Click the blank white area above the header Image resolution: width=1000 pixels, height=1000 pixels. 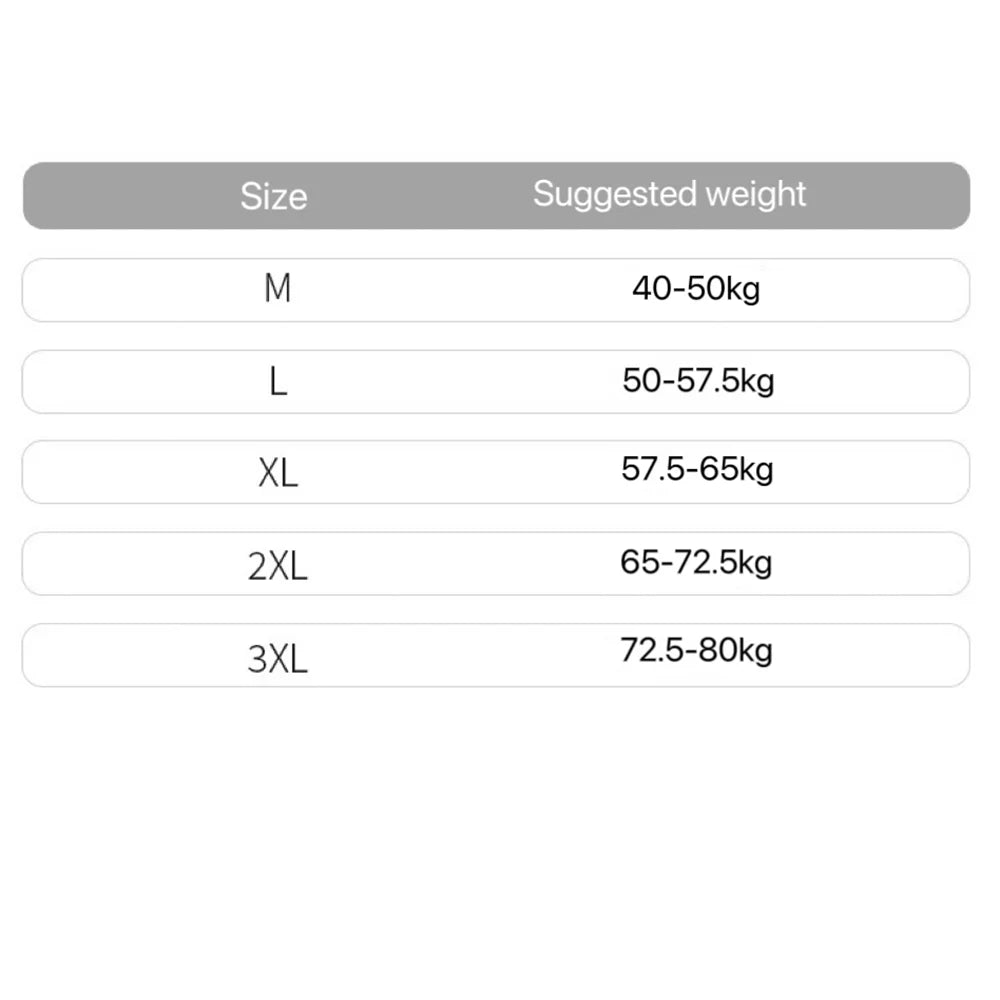tap(500, 80)
